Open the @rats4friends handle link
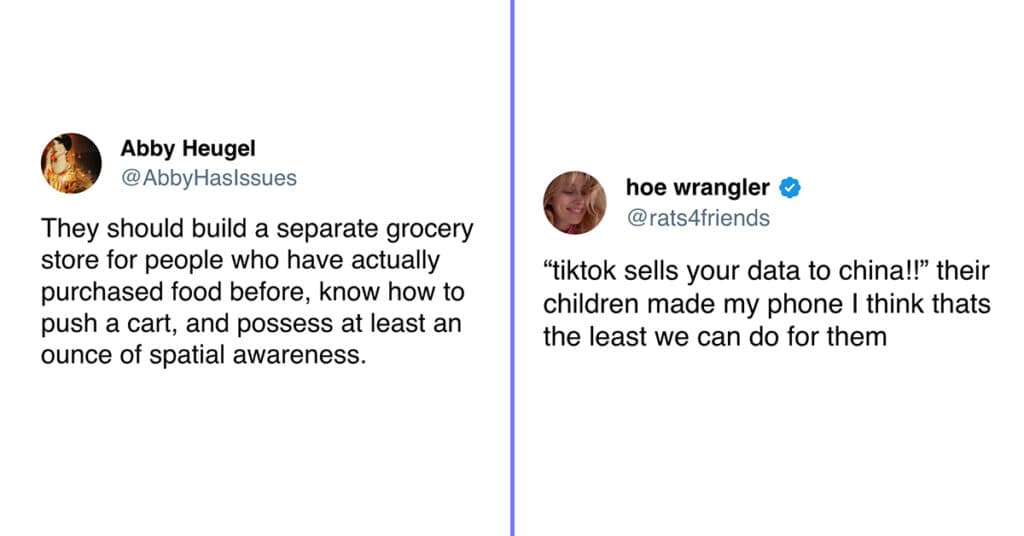The image size is (1024, 536). (x=698, y=217)
